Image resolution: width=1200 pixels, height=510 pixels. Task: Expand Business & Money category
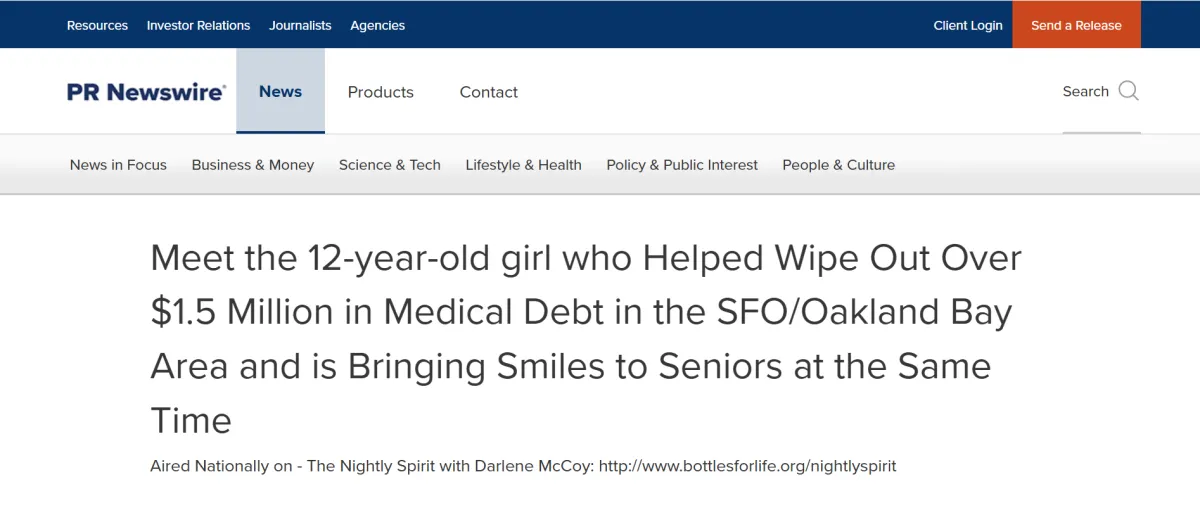pos(253,165)
